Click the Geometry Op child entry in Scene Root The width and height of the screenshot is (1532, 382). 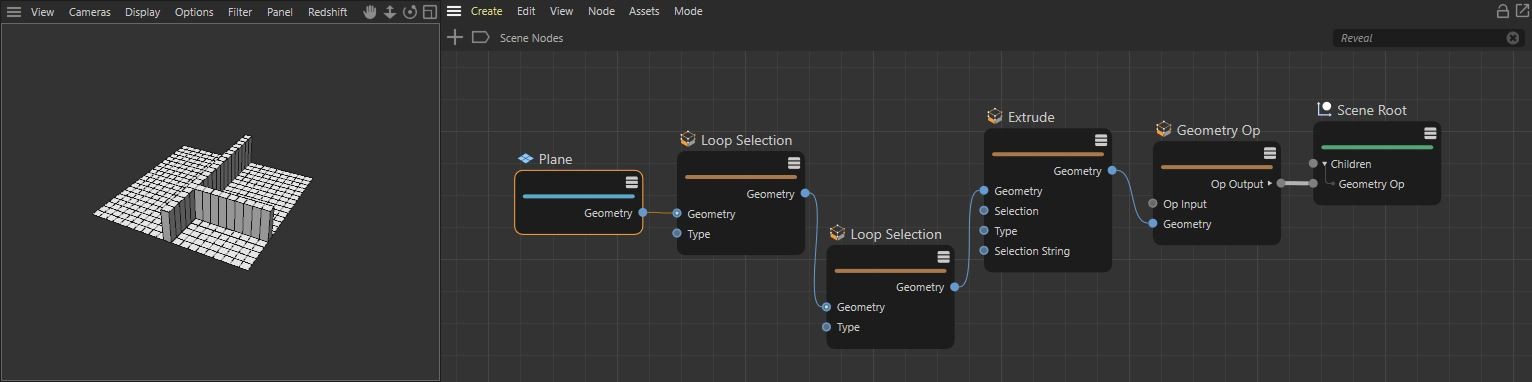click(x=1371, y=184)
